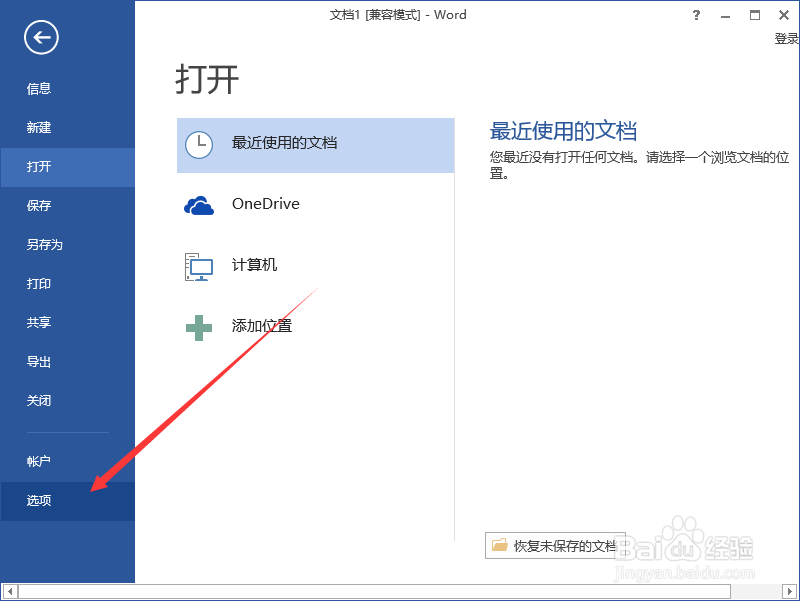Viewport: 800px width, 601px height.
Task: Click the computer monitor icon
Action: (x=199, y=267)
